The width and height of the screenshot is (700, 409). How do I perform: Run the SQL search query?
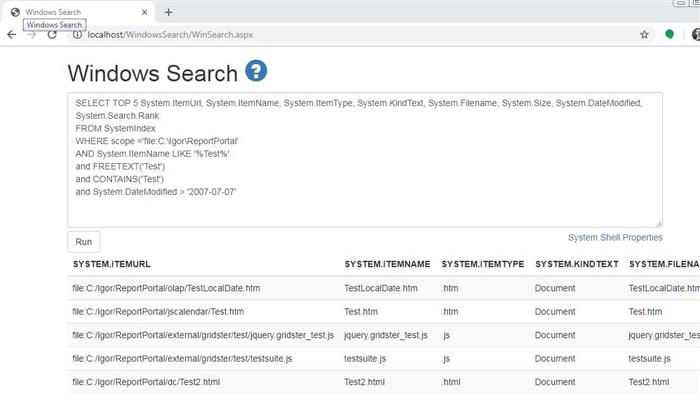coord(83,242)
